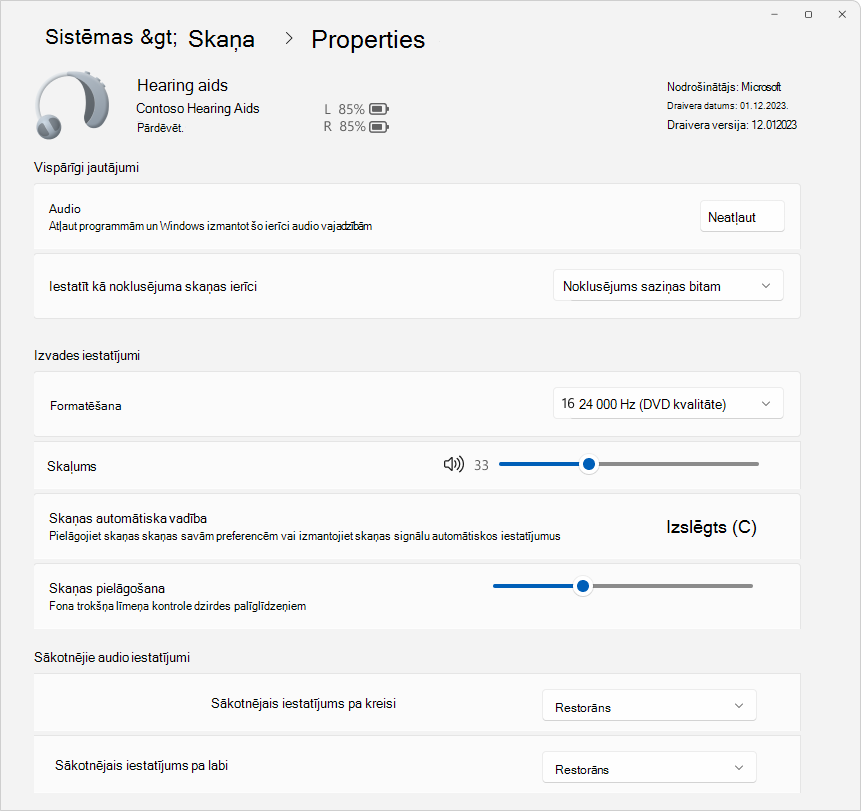
Task: Click the right battery icon at 85%
Action: pos(379,127)
